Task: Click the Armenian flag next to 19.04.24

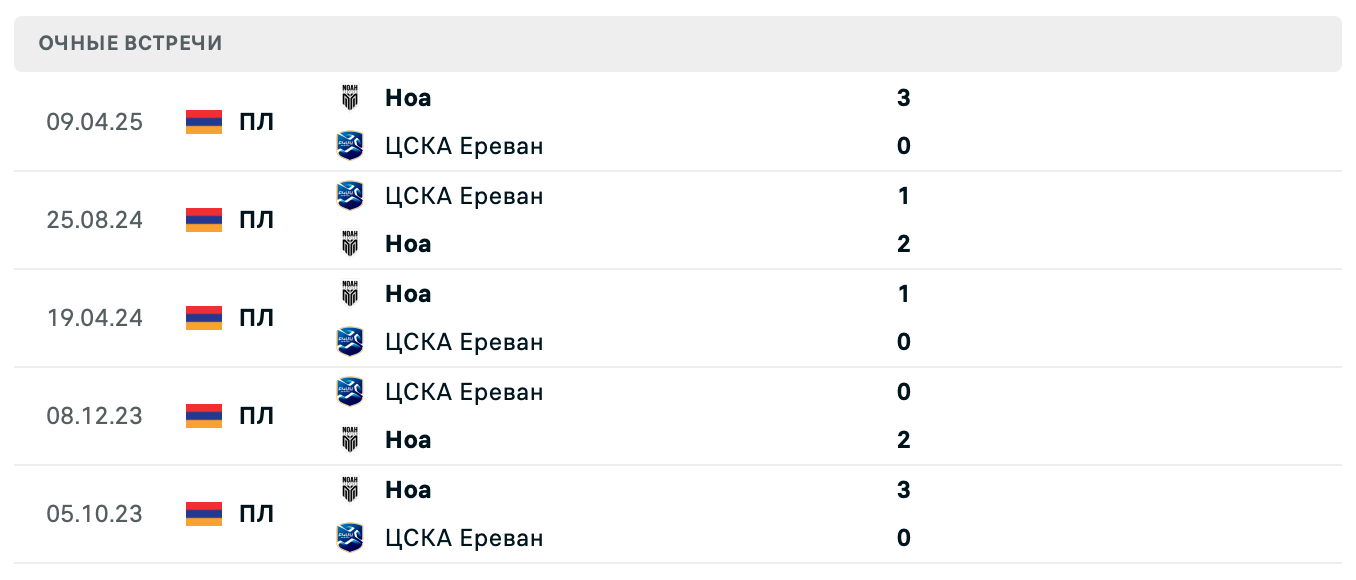Action: pyautogui.click(x=203, y=318)
